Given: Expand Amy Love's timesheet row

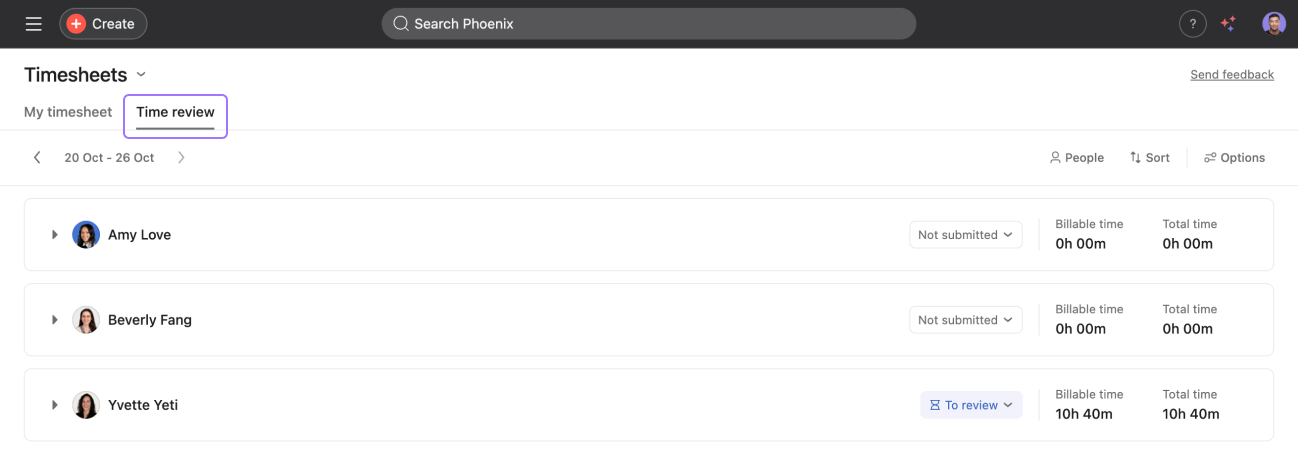Looking at the screenshot, I should point(55,235).
